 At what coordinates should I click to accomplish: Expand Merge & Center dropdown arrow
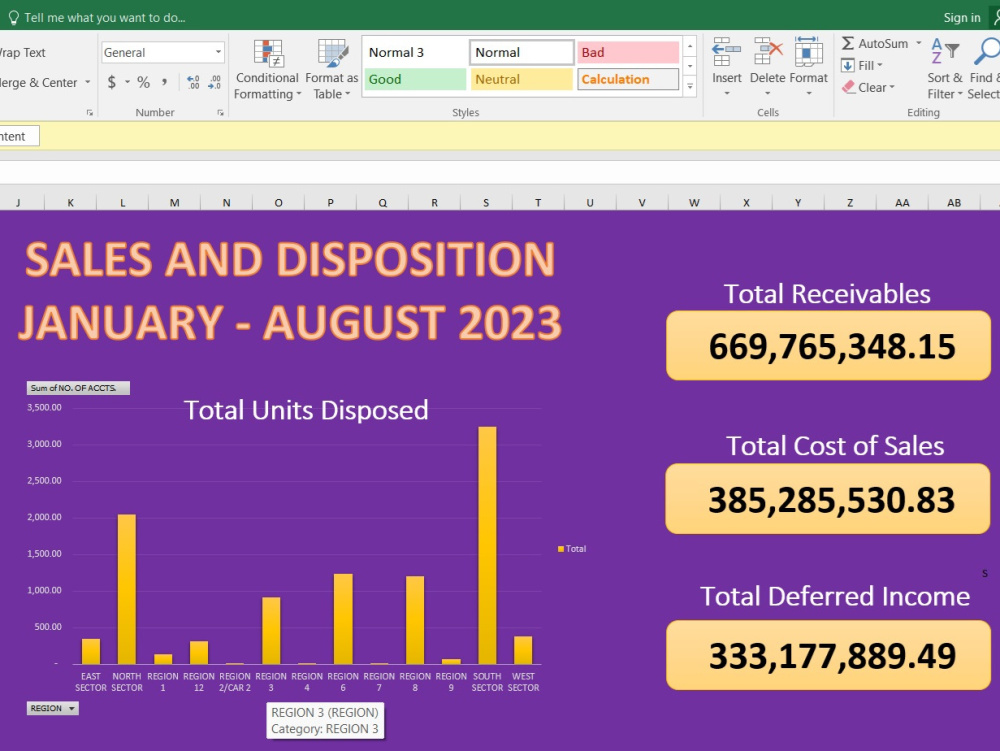coord(87,82)
